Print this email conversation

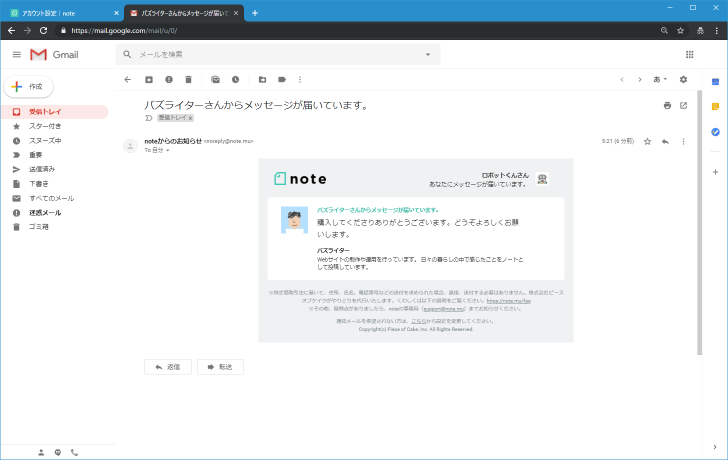pyautogui.click(x=667, y=105)
